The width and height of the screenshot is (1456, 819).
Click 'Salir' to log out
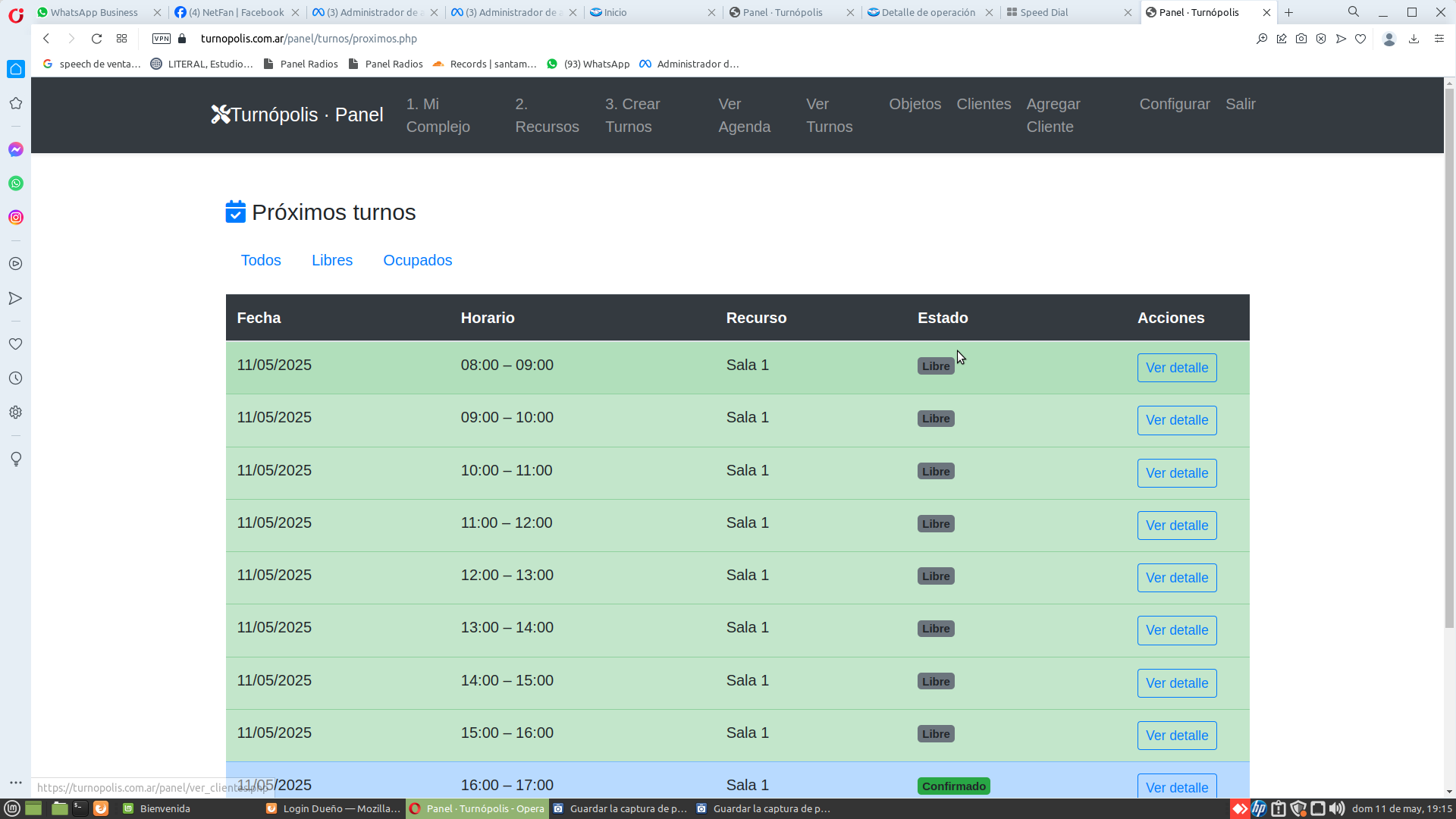[1241, 104]
